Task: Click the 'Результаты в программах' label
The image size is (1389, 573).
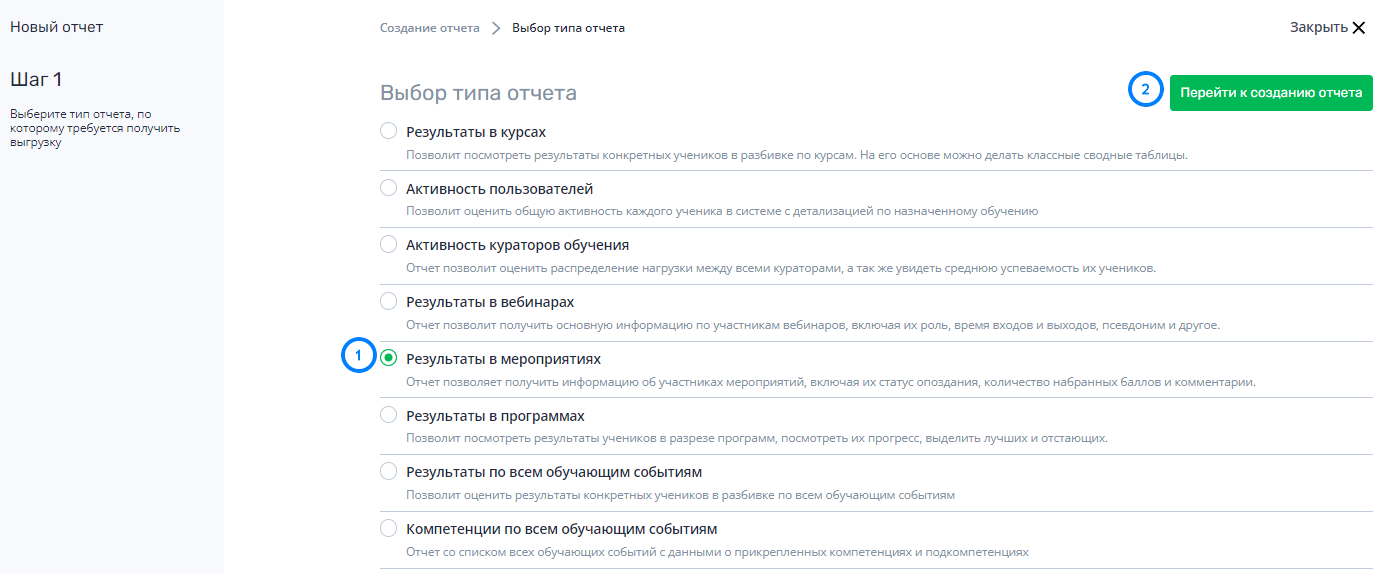Action: (x=495, y=415)
